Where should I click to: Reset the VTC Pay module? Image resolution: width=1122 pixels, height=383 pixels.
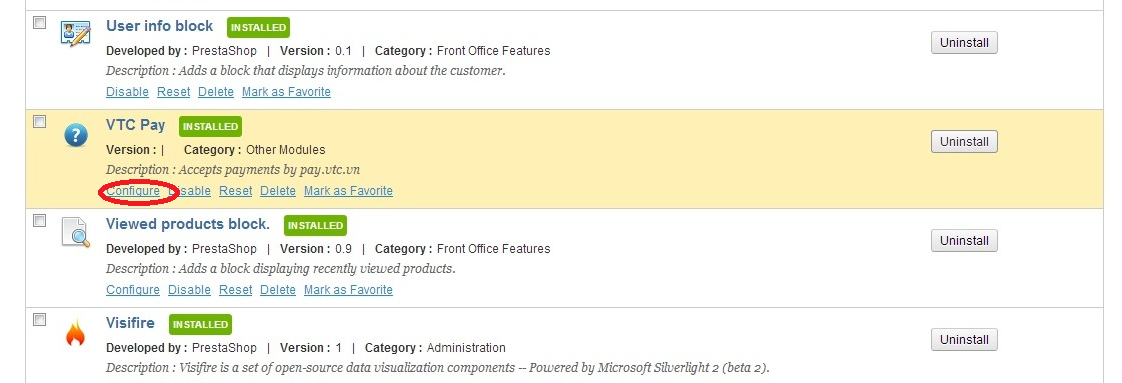235,191
